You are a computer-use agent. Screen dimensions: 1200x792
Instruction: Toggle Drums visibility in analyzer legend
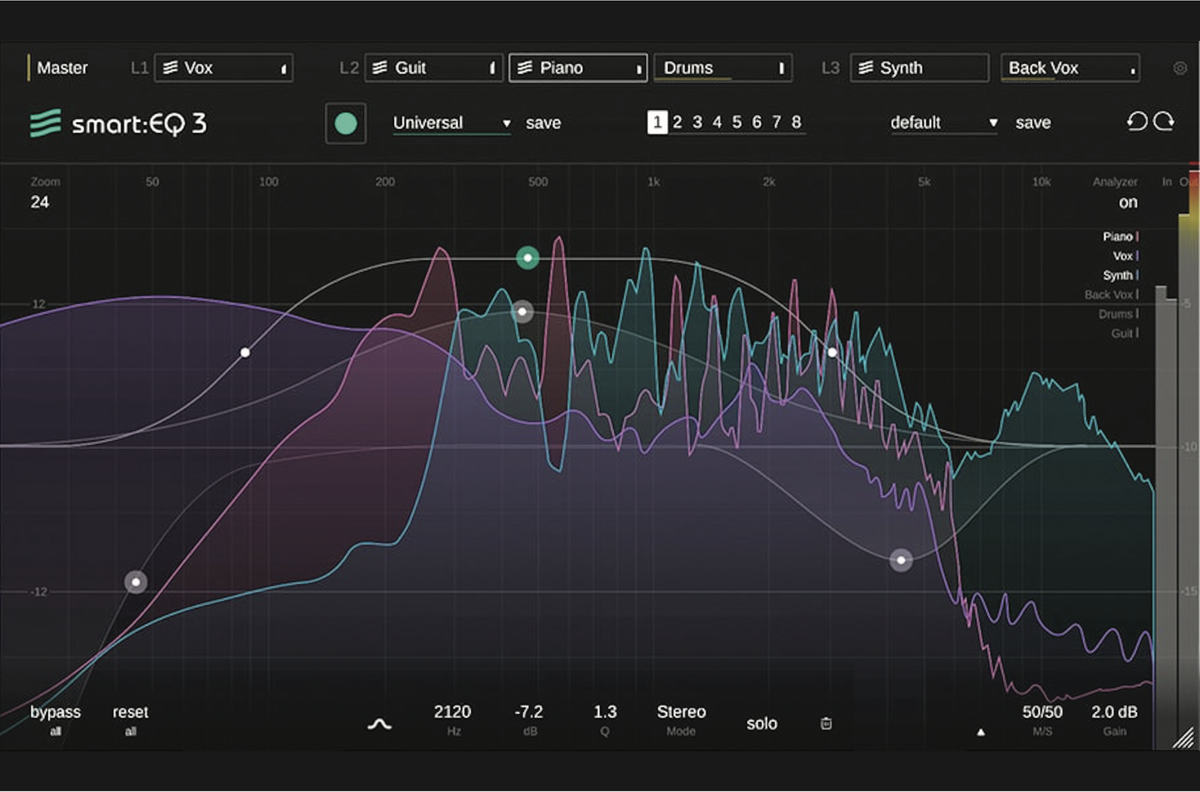point(1118,314)
